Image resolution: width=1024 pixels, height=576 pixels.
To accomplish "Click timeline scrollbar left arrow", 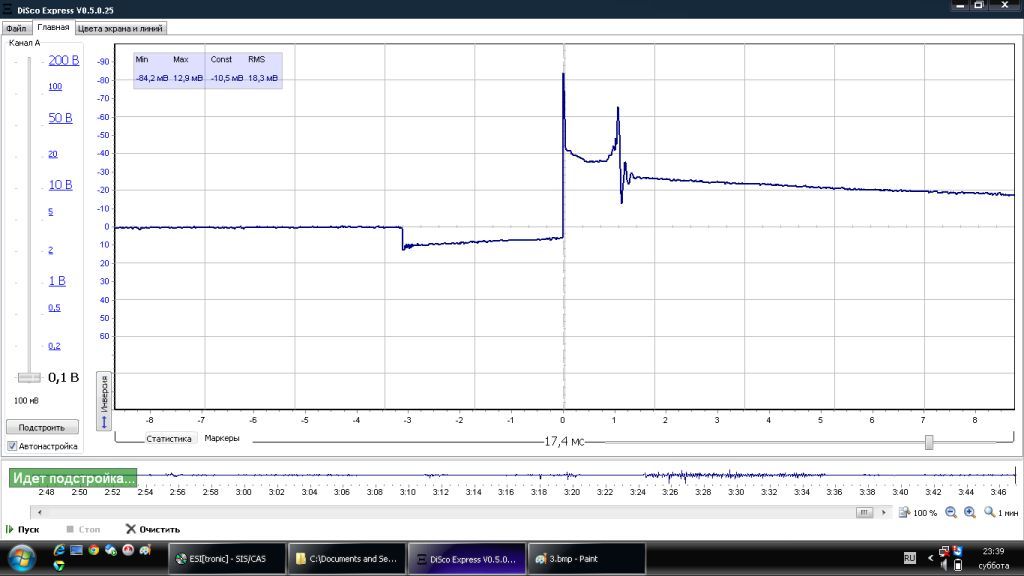I will pos(40,513).
